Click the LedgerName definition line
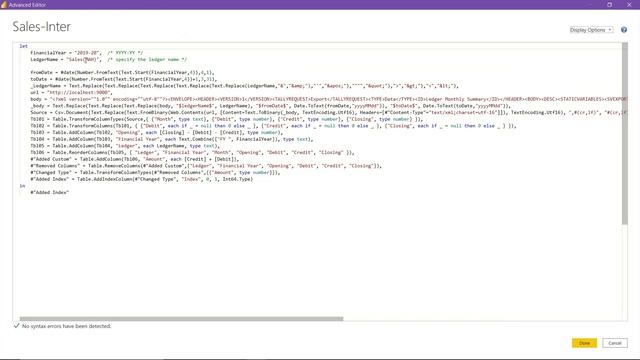Image resolution: width=640 pixels, height=360 pixels. click(108, 59)
